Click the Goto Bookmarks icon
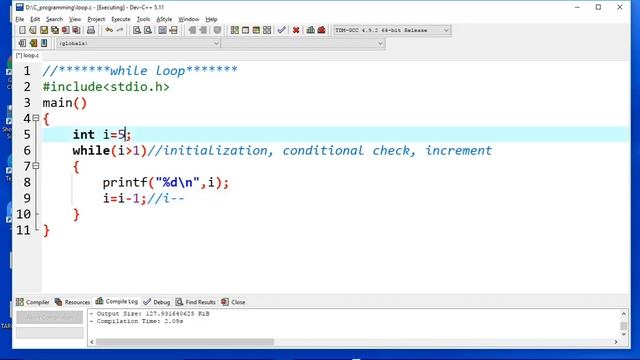Screen dimensions: 640x360 [x=44, y=43]
